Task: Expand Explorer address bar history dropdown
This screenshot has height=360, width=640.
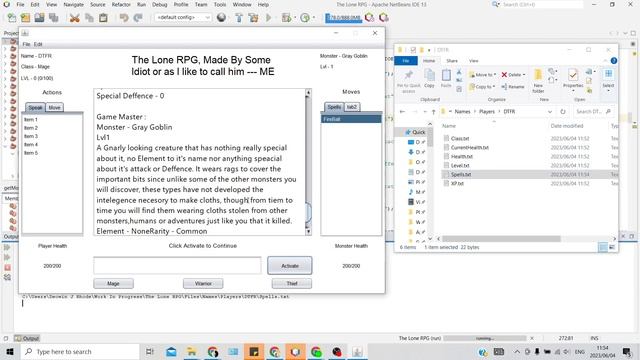Action: coord(550,111)
